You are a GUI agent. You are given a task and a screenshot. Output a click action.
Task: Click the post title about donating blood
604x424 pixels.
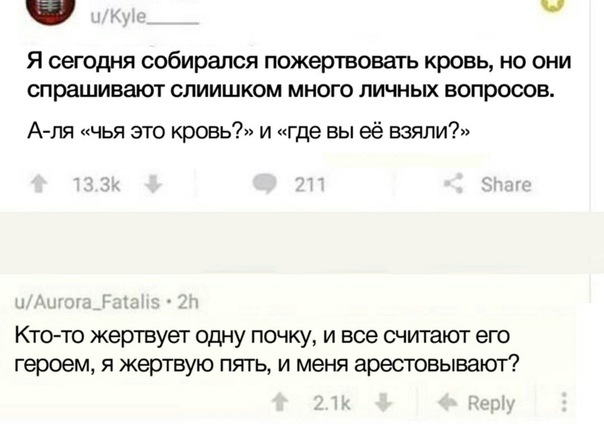click(299, 75)
